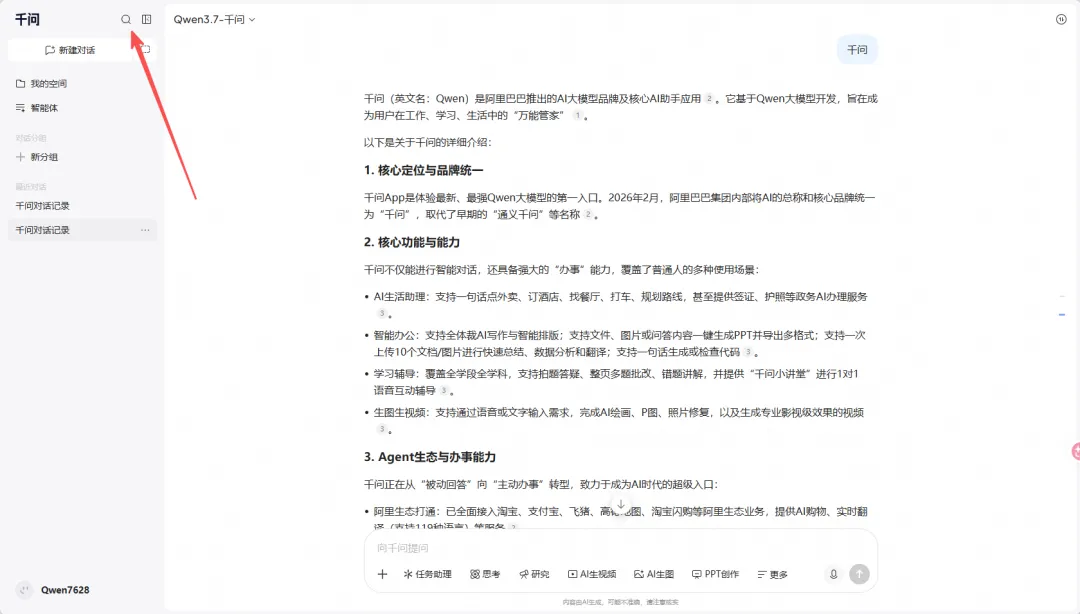Open the 智能体 agents entry
The width and height of the screenshot is (1080, 614).
click(37, 108)
